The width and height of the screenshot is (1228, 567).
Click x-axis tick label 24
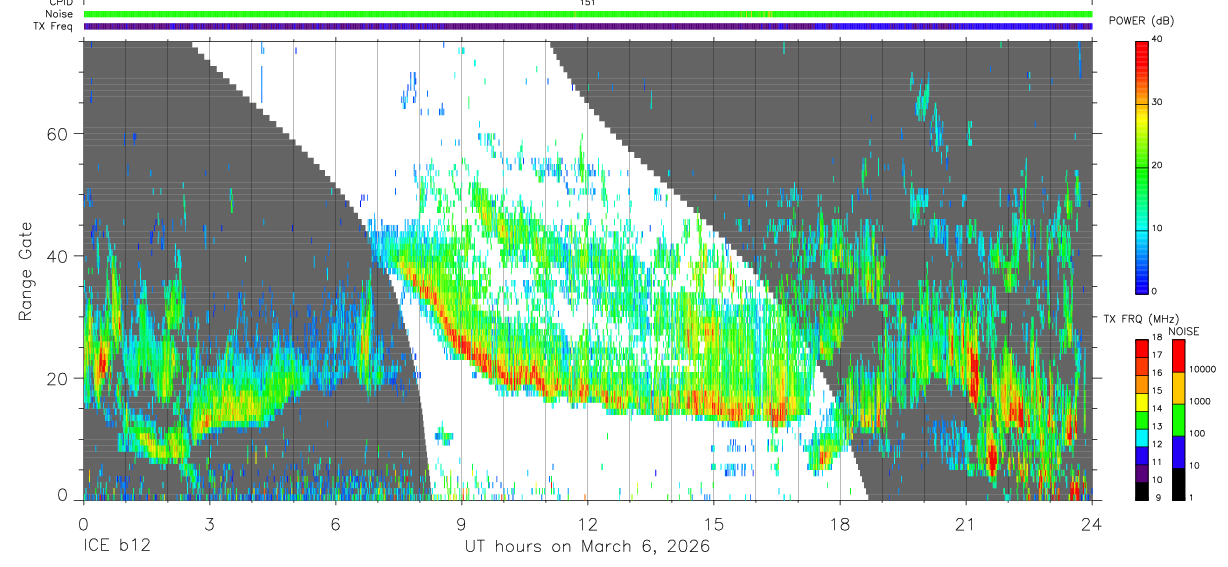[x=1091, y=523]
